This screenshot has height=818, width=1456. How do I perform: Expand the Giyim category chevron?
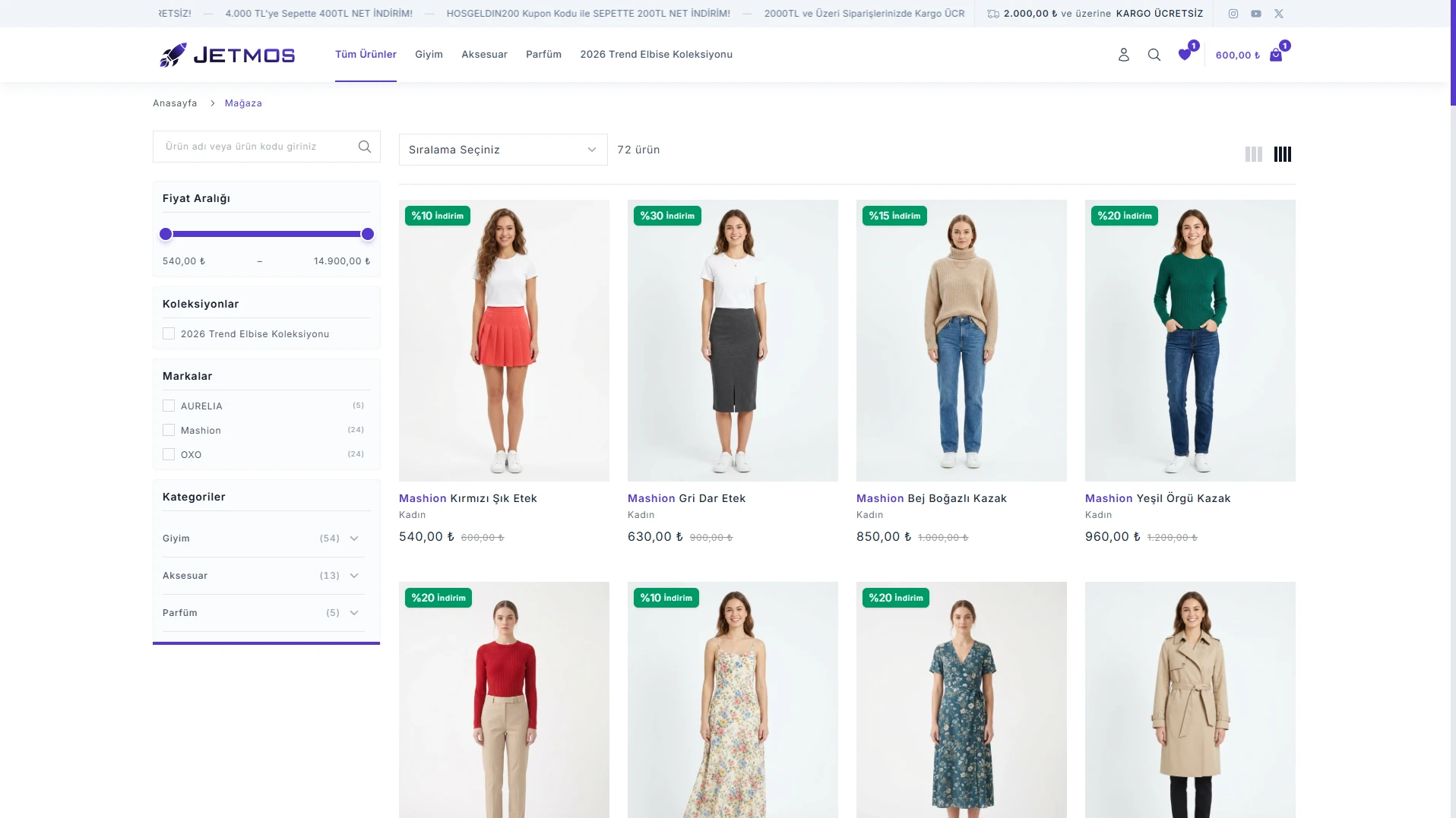(x=354, y=538)
